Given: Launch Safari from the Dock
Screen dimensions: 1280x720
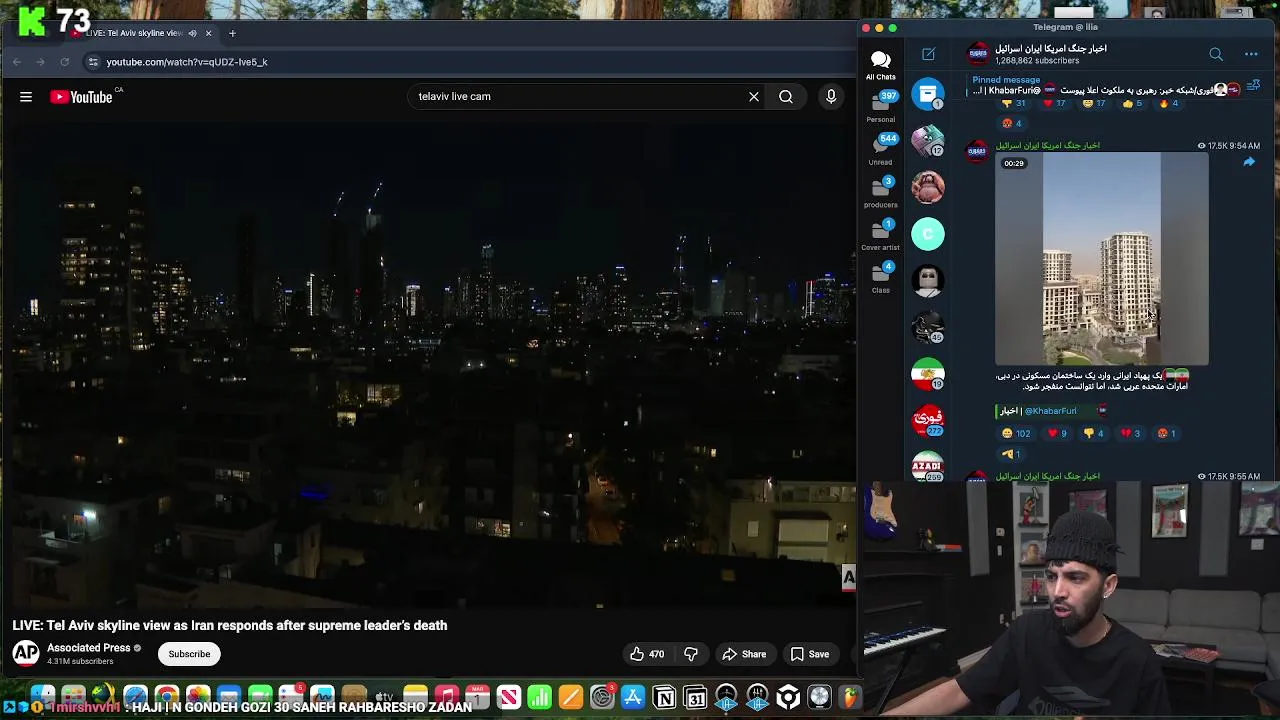Looking at the screenshot, I should coord(135,697).
